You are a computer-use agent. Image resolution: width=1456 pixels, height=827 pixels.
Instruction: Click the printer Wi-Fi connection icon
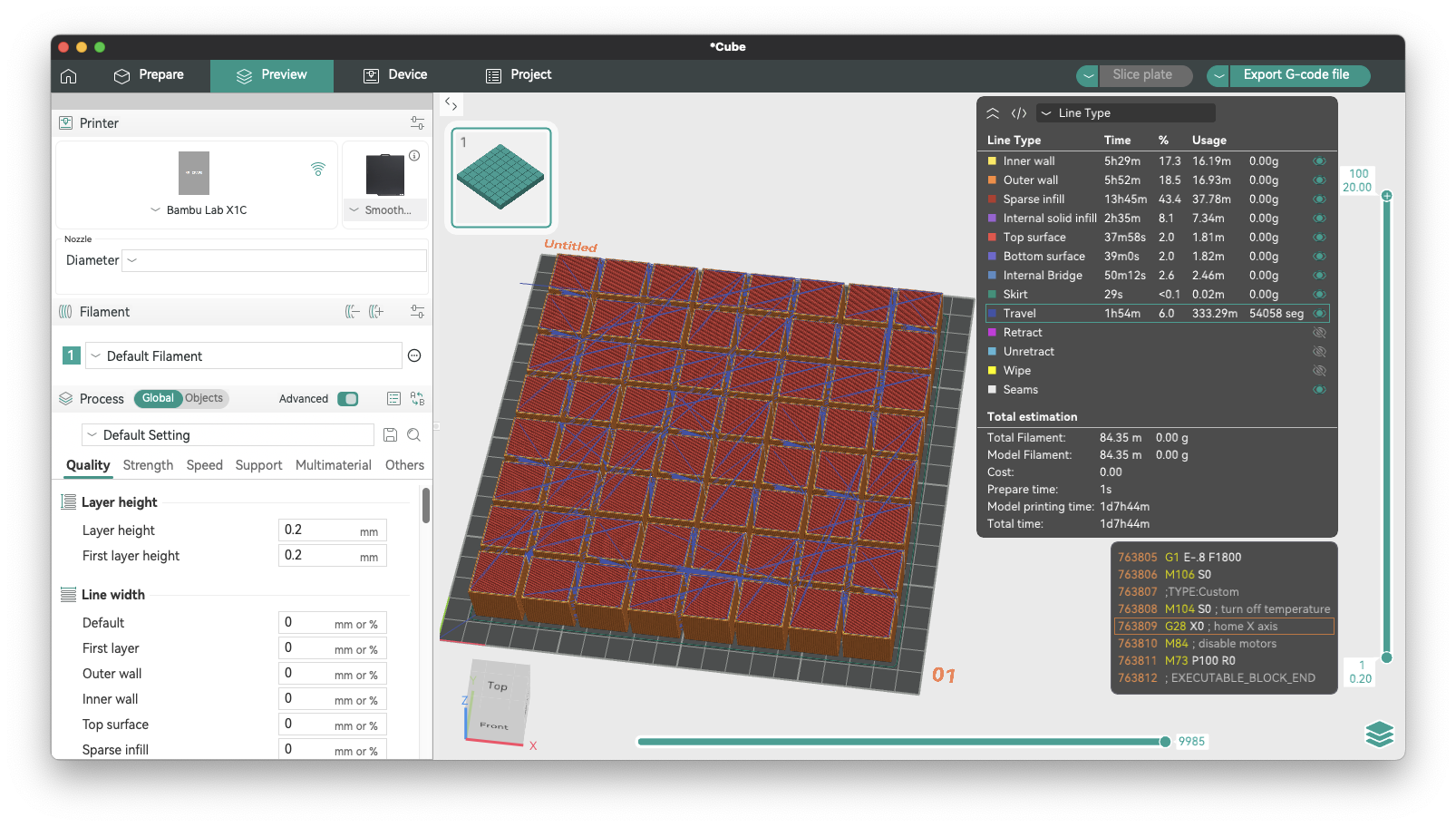(x=318, y=169)
